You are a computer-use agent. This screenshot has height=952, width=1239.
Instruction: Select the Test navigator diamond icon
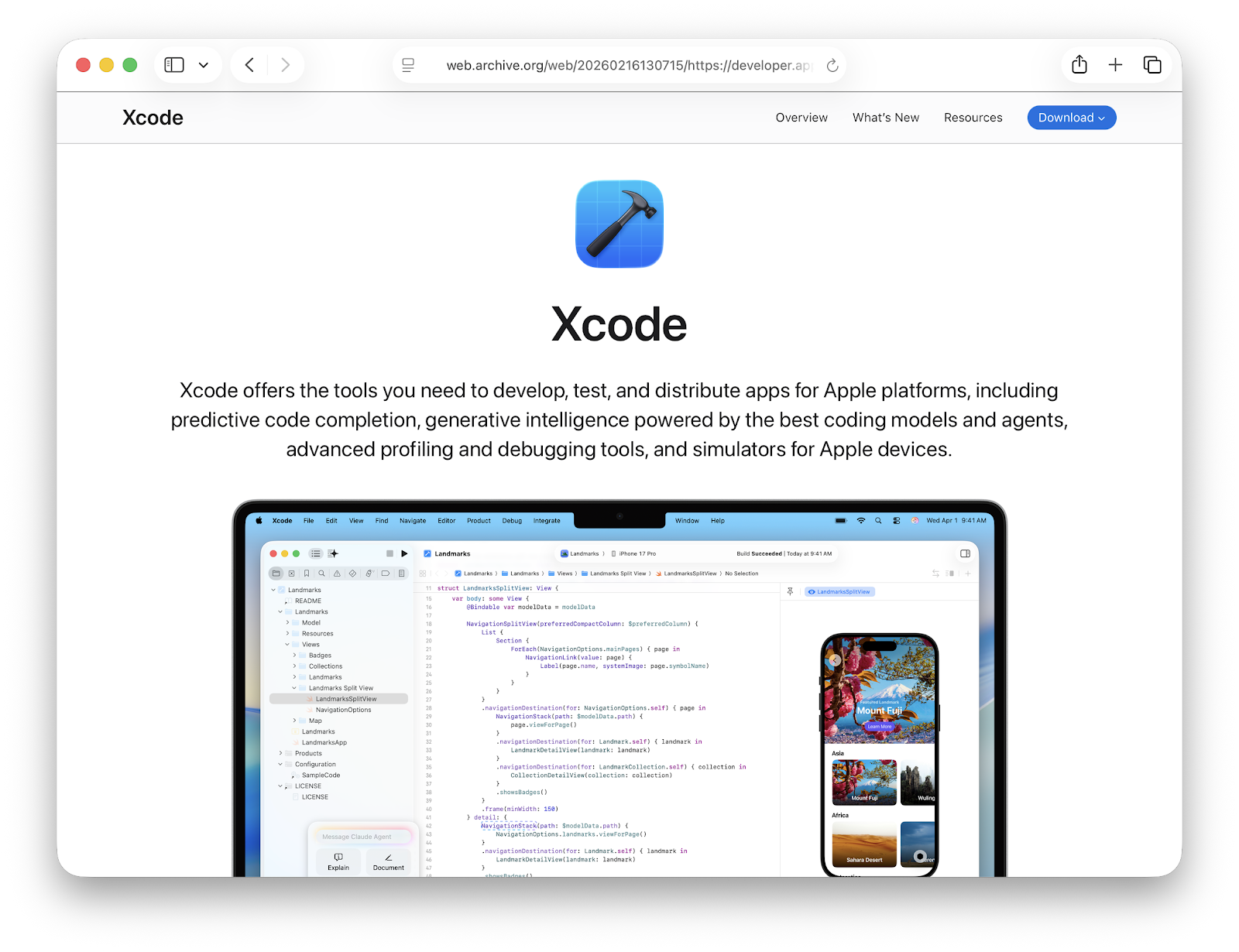pyautogui.click(x=352, y=574)
